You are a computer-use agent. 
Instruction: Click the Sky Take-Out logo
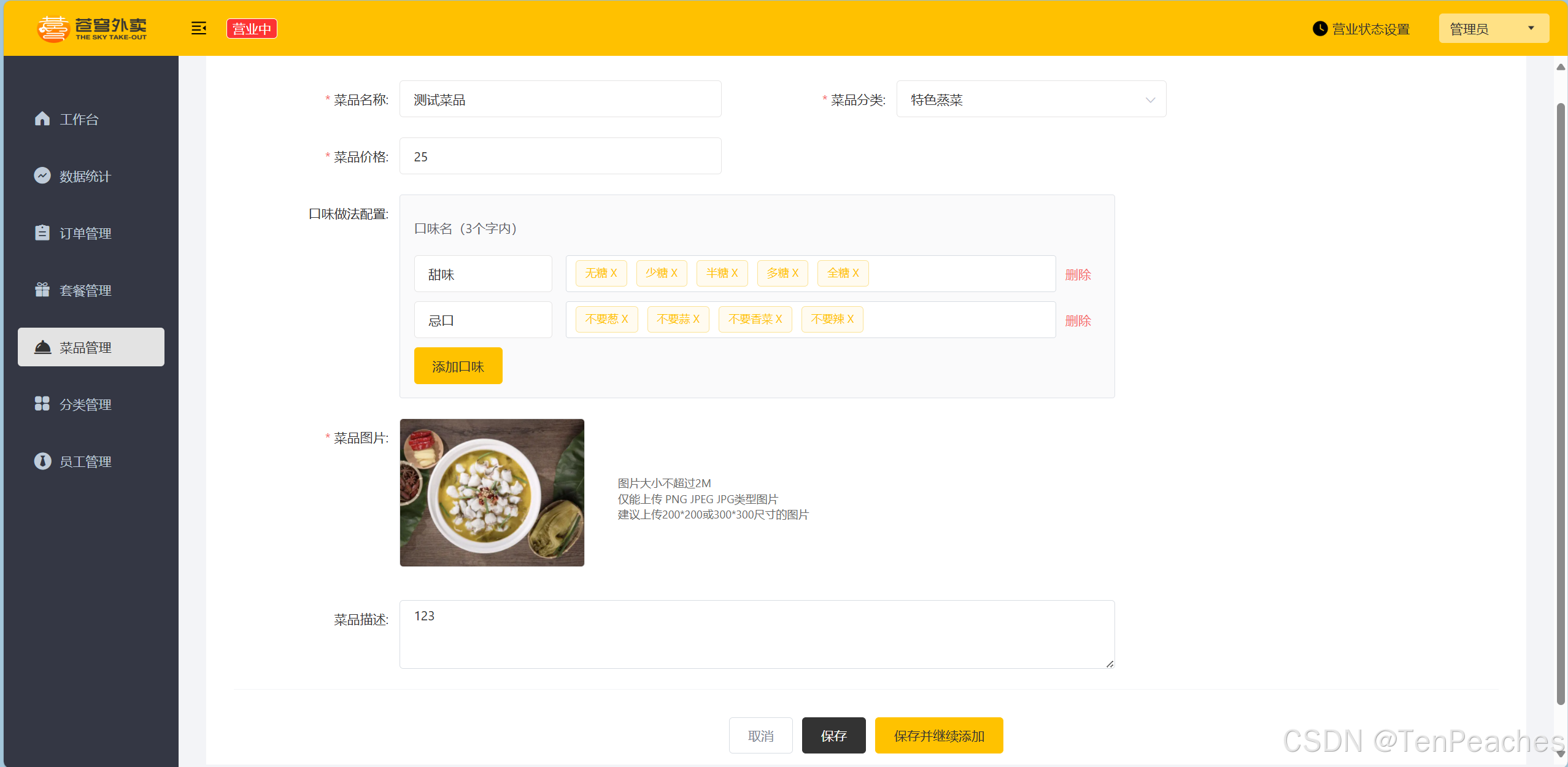point(93,28)
